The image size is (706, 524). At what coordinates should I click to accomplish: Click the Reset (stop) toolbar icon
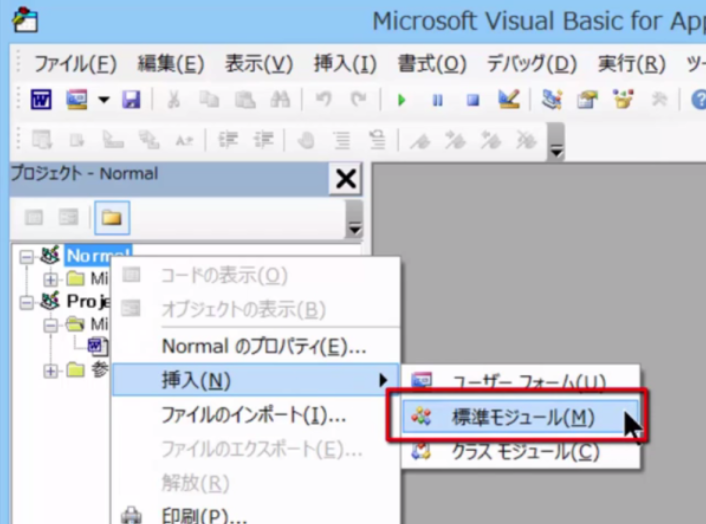point(472,100)
